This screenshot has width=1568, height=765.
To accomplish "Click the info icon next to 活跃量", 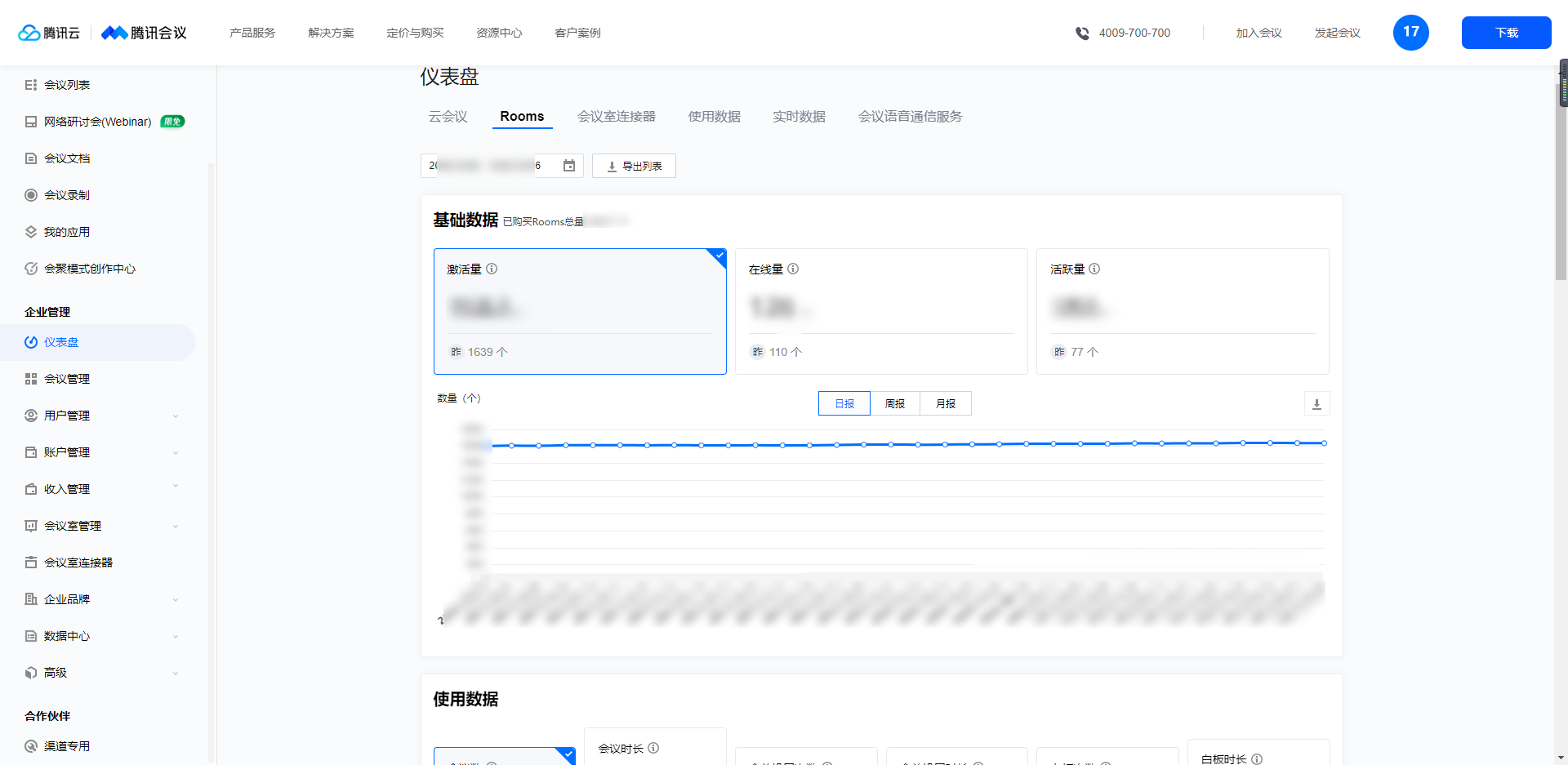I will (x=1094, y=269).
